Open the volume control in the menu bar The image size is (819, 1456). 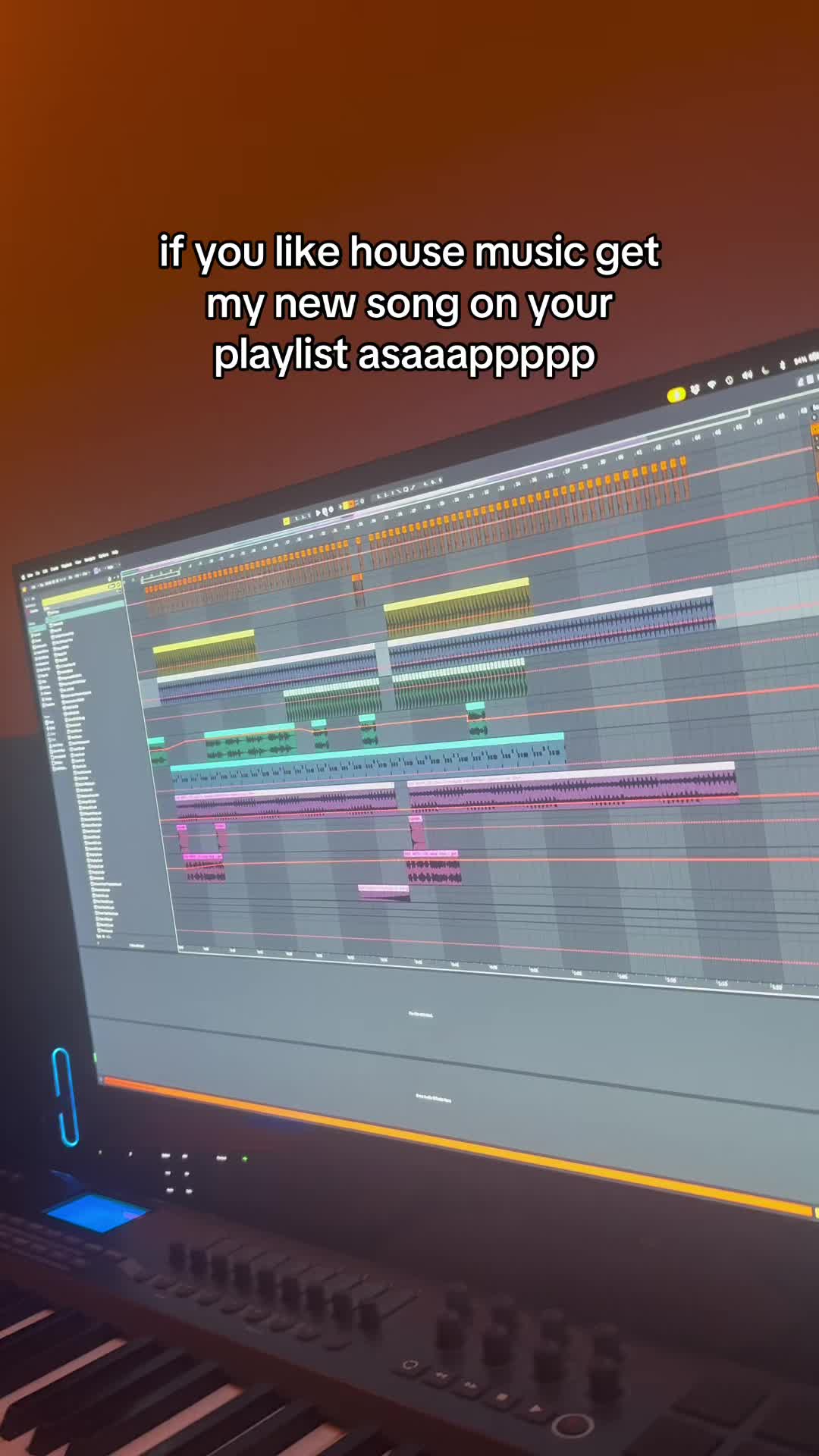tap(747, 375)
